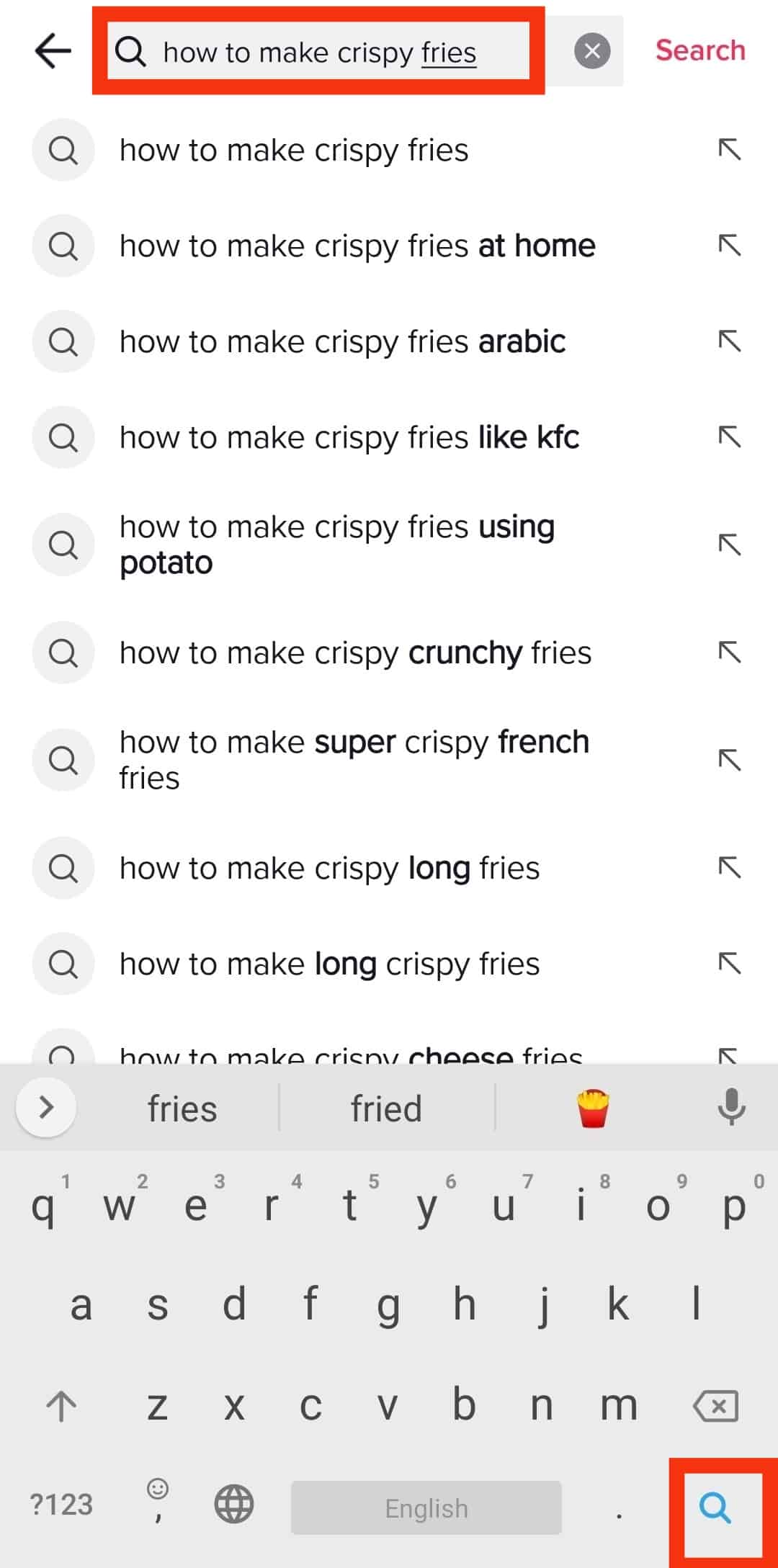The image size is (778, 1568).
Task: Tap the English space bar
Action: click(x=426, y=1507)
